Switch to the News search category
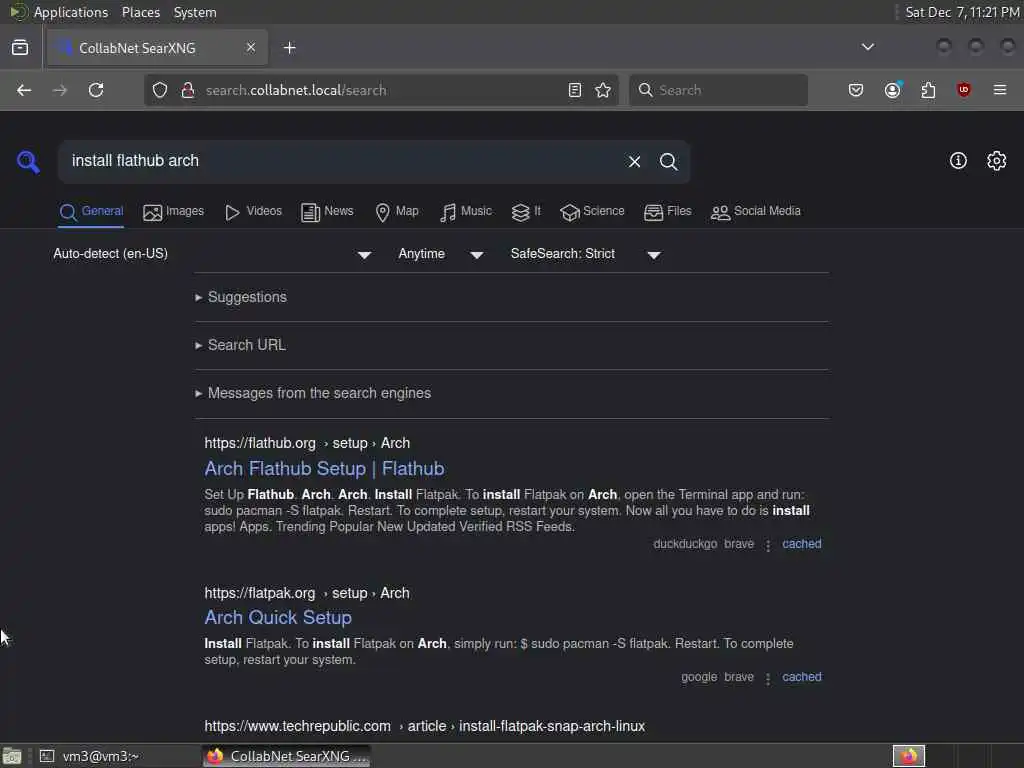Viewport: 1024px width, 768px height. click(327, 212)
